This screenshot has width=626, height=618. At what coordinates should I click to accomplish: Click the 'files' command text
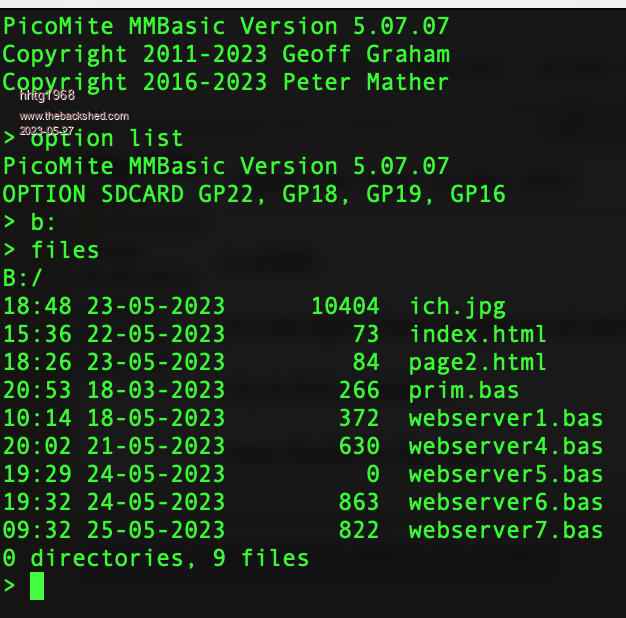click(65, 250)
